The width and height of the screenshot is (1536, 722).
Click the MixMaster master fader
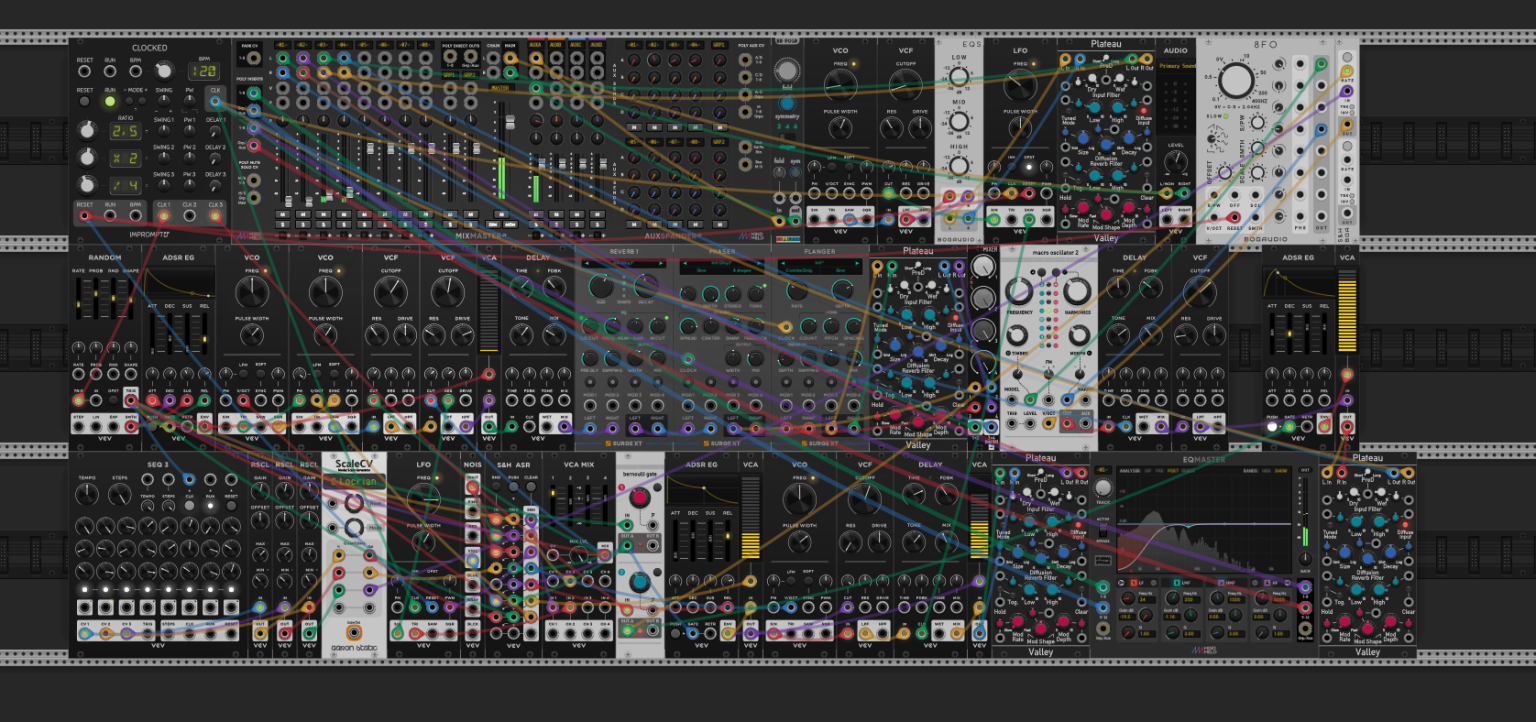tap(510, 122)
